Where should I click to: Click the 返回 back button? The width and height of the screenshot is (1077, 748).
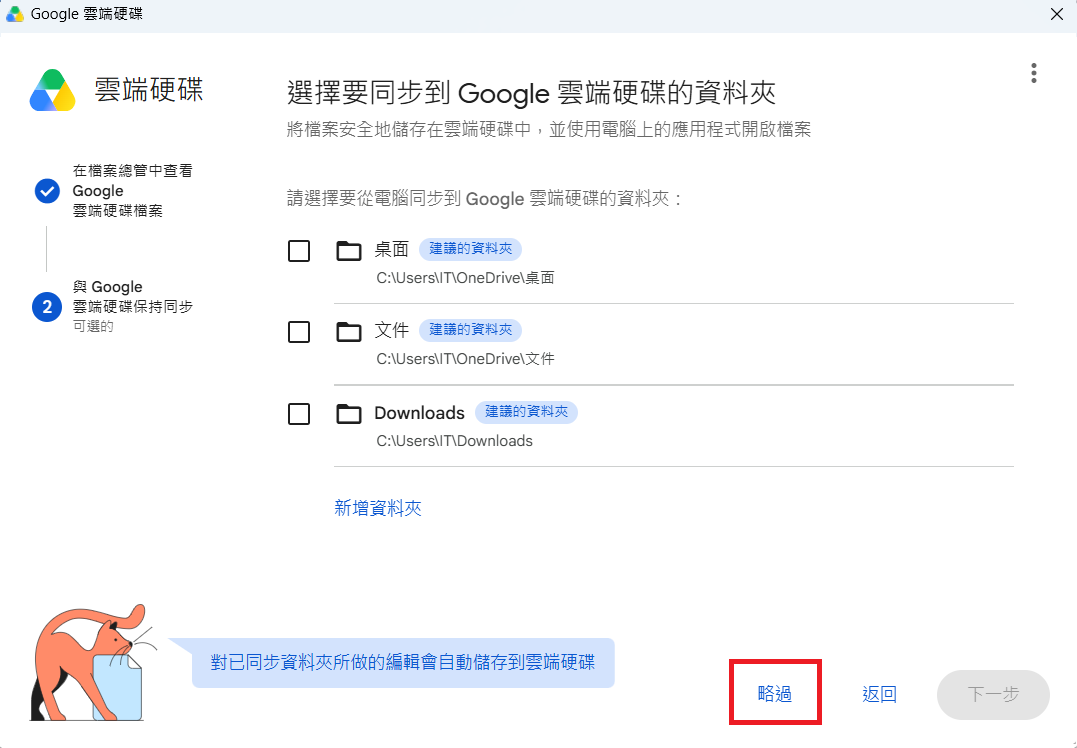pyautogui.click(x=879, y=694)
